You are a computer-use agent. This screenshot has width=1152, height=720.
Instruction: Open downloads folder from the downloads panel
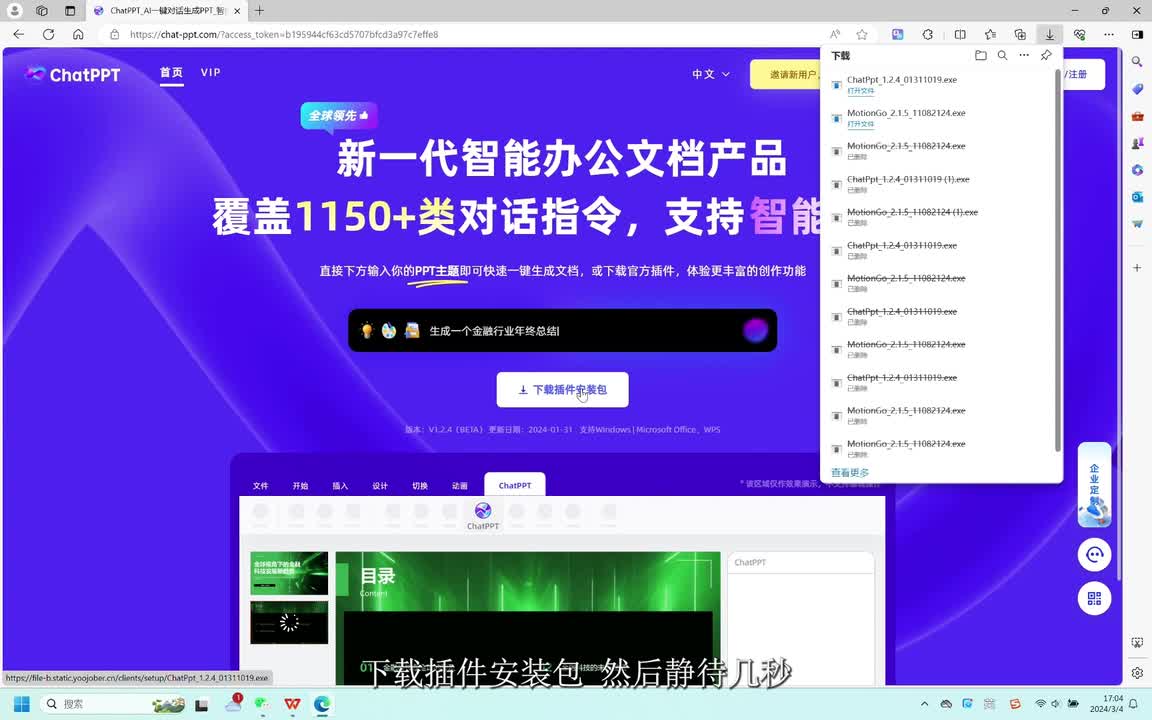point(980,56)
